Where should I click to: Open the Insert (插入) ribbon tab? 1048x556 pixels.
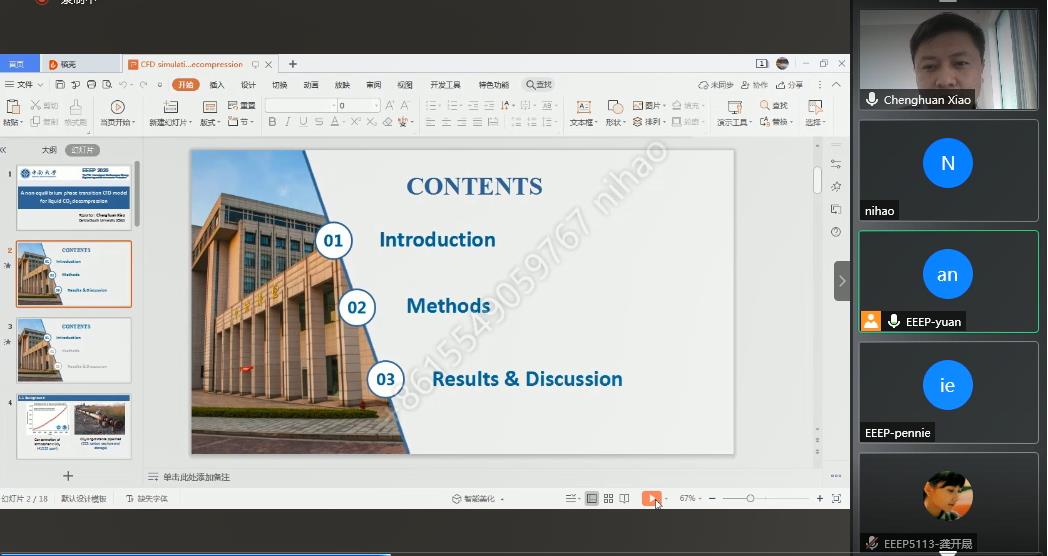tap(217, 85)
